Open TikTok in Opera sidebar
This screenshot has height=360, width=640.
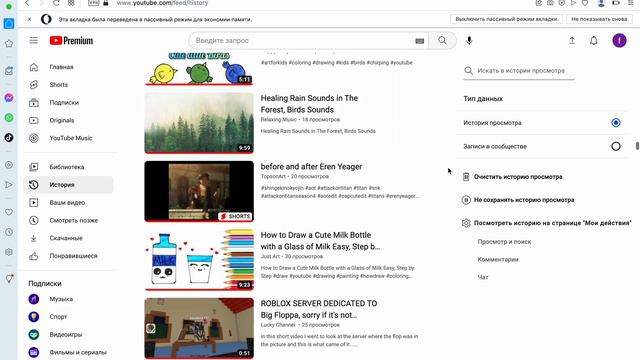point(9,138)
